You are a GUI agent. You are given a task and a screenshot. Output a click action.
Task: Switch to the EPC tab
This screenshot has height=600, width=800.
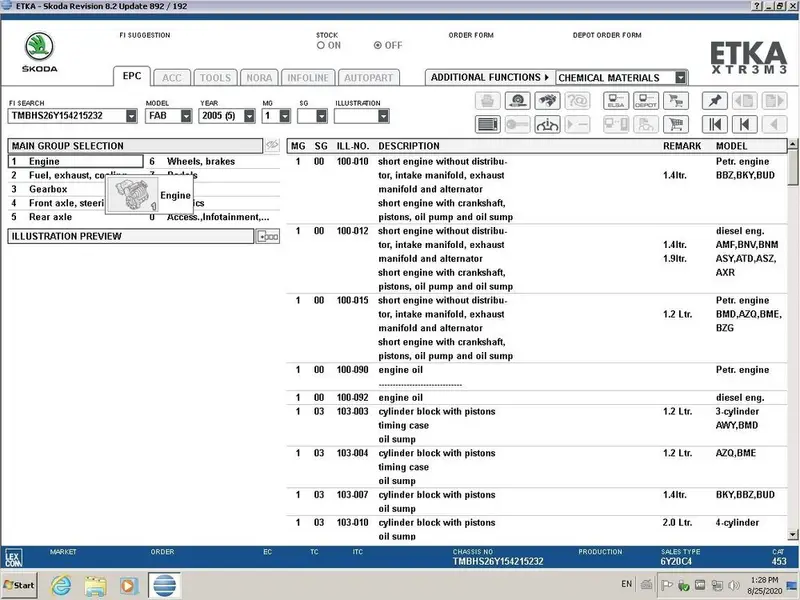132,76
